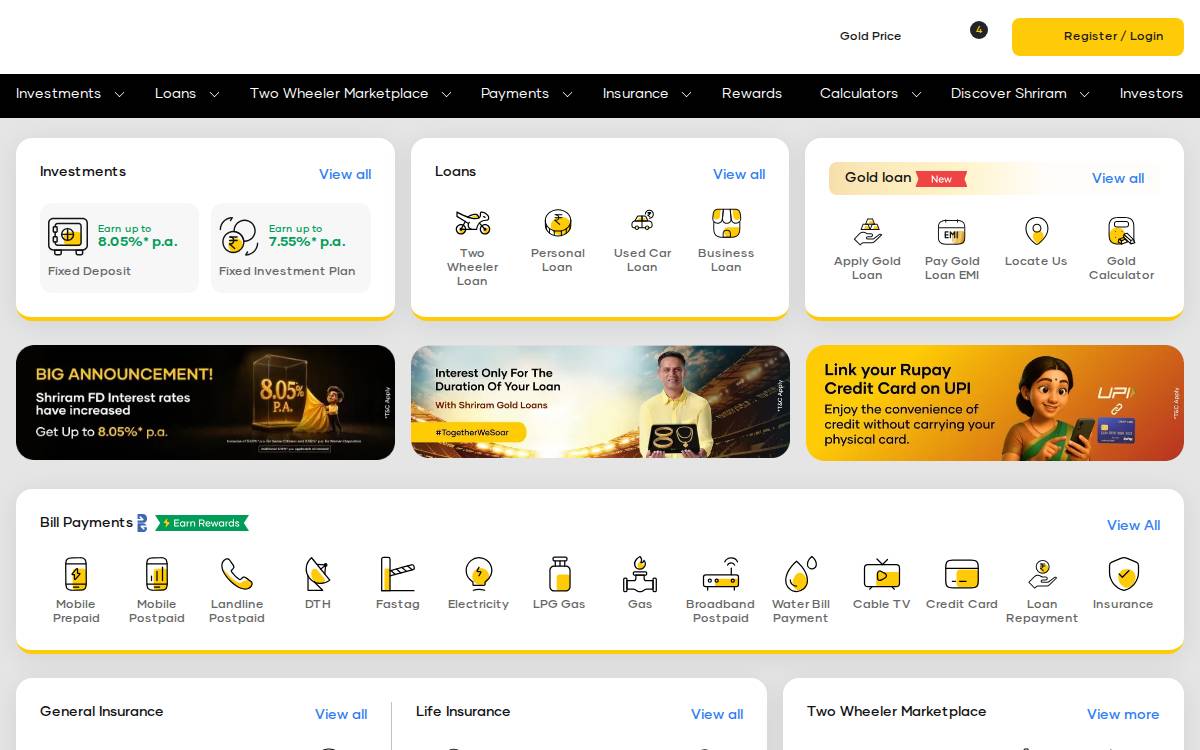The image size is (1200, 750).
Task: Choose the Mobile Postpaid bill icon
Action: point(157,574)
